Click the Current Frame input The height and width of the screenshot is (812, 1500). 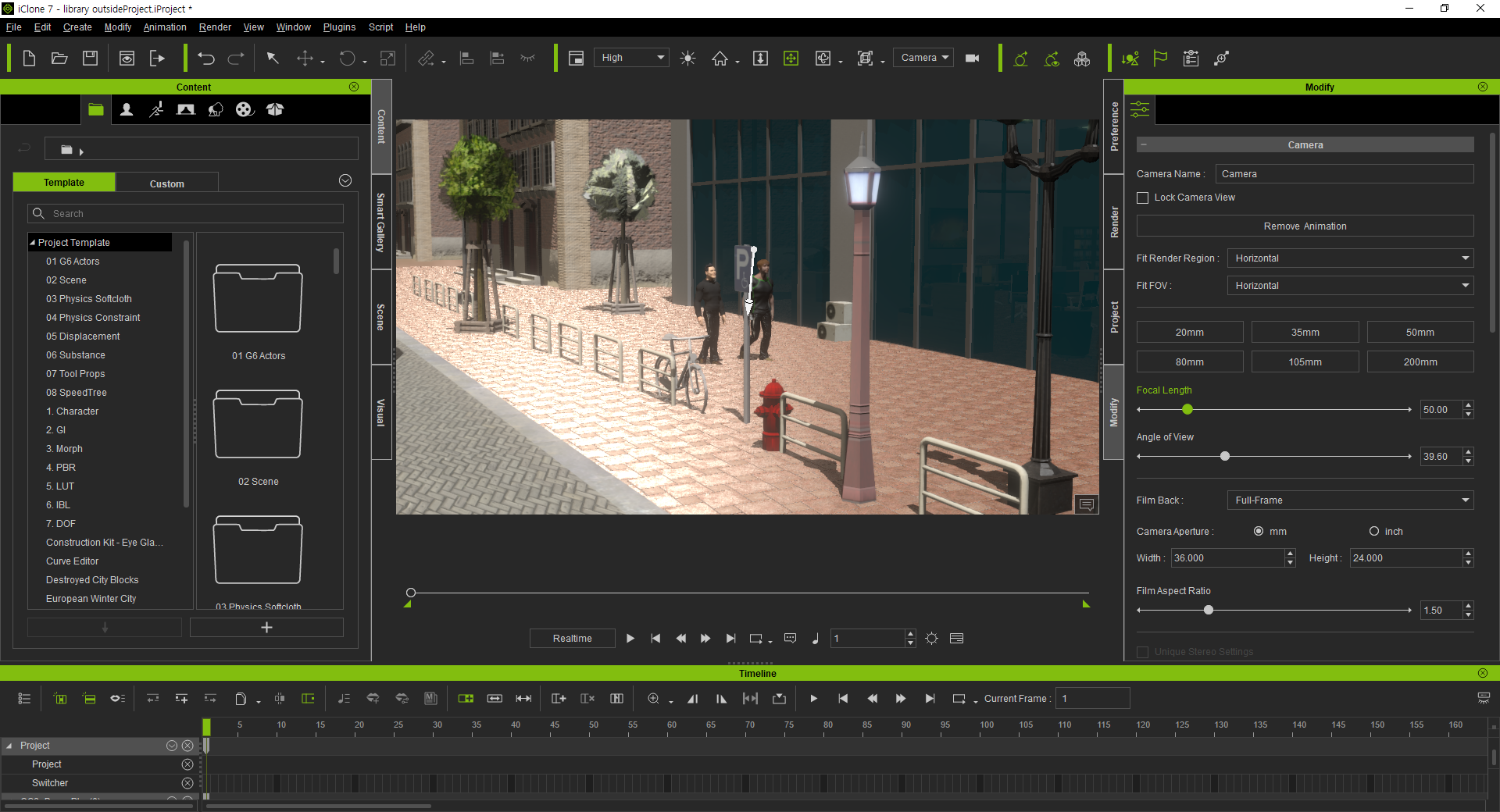[1092, 699]
